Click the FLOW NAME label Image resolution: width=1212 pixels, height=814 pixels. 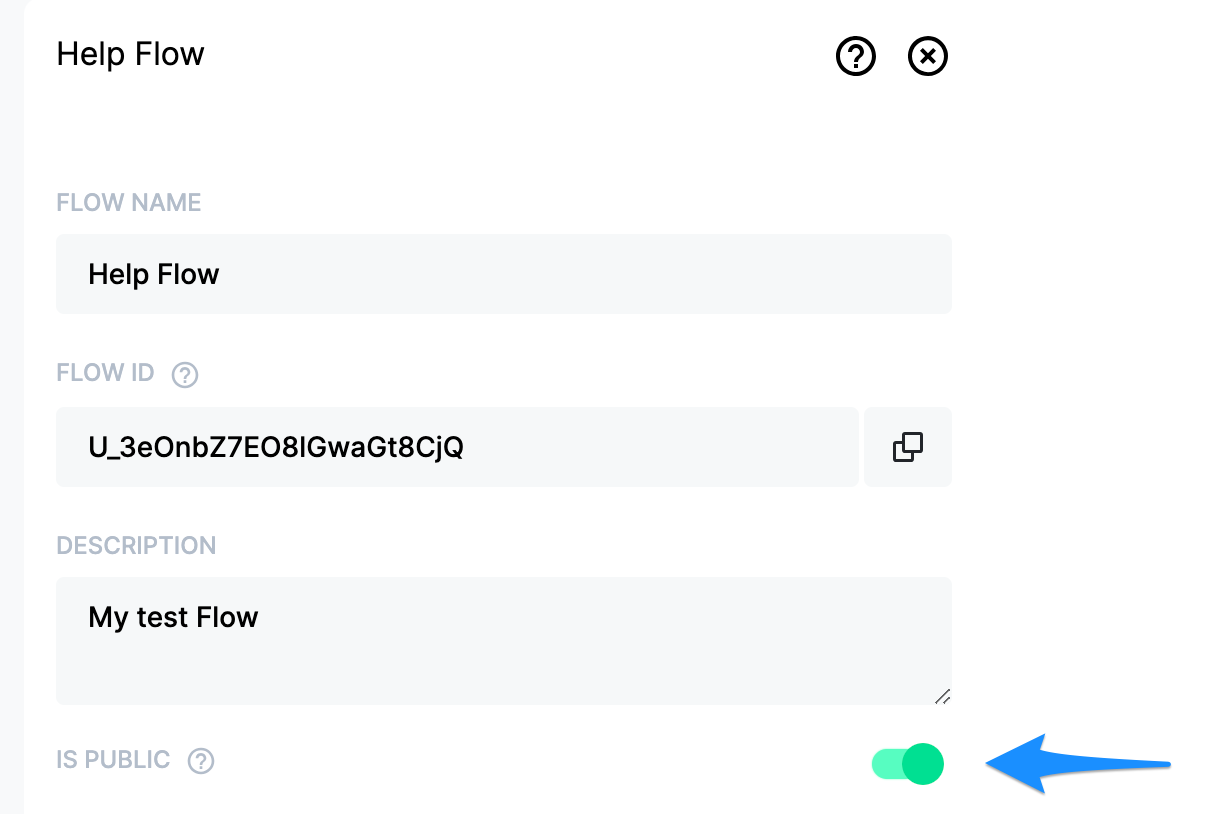[x=129, y=203]
